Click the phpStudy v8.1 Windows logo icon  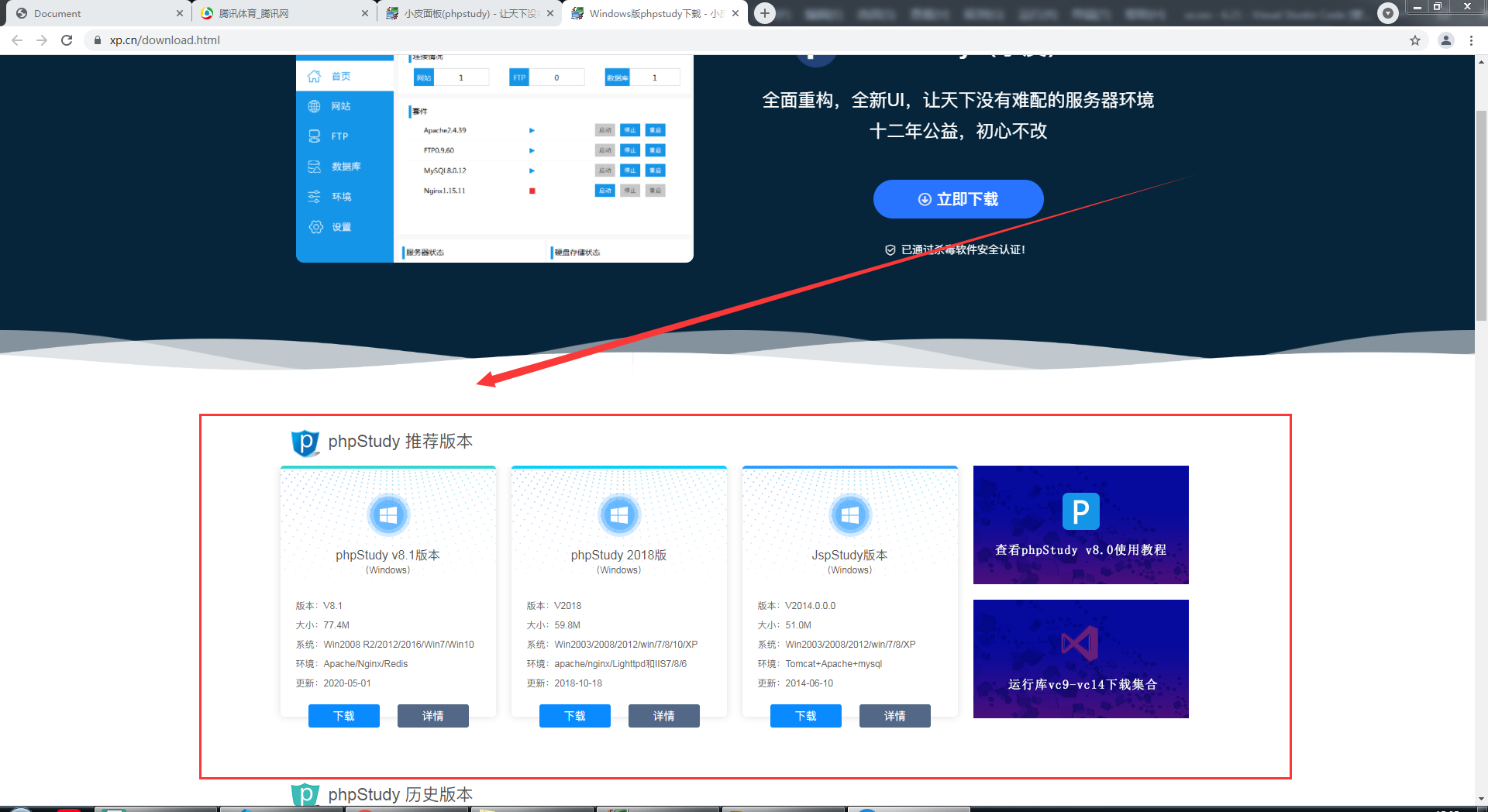point(388,514)
